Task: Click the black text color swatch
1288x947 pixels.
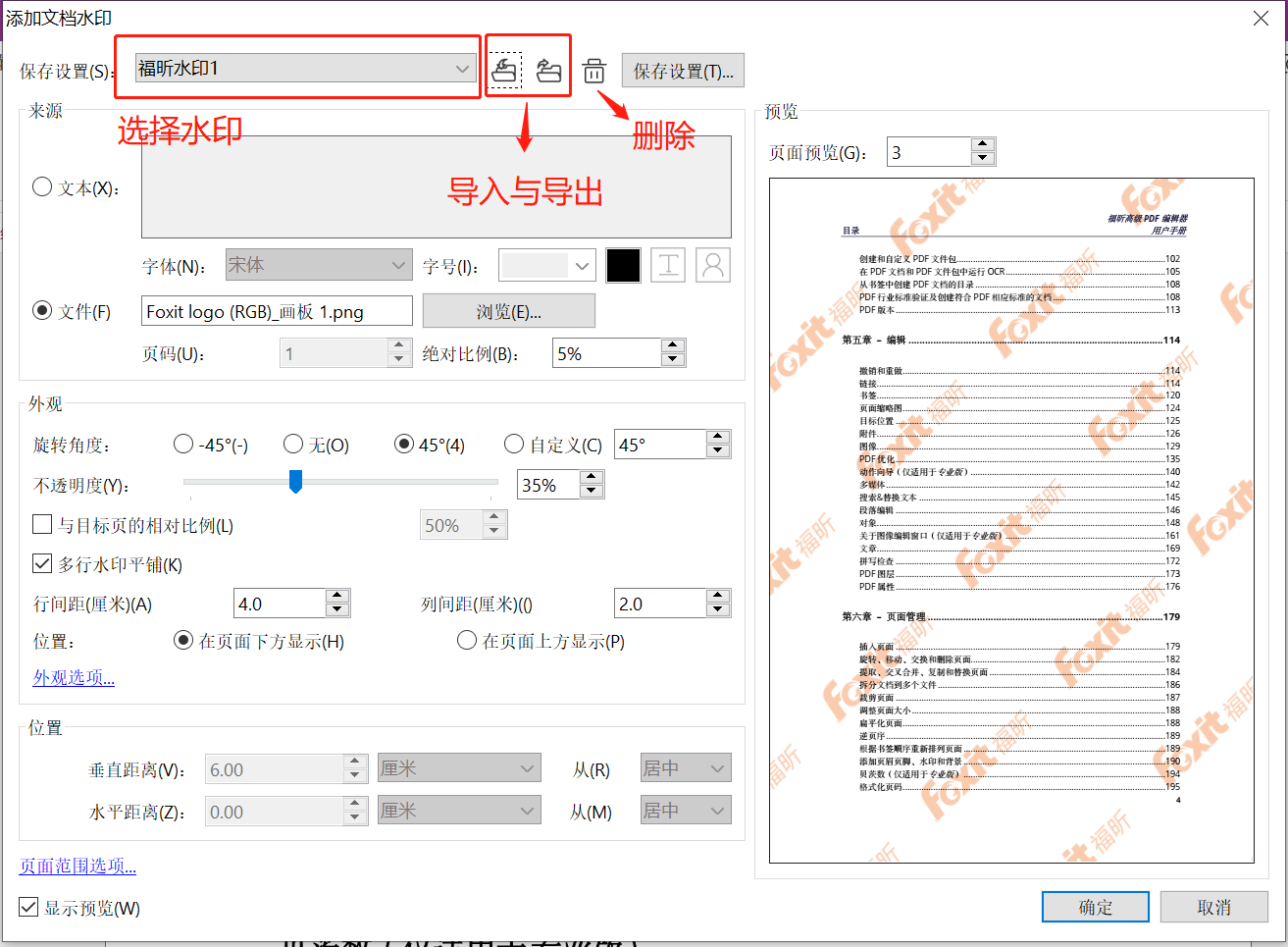Action: point(623,265)
